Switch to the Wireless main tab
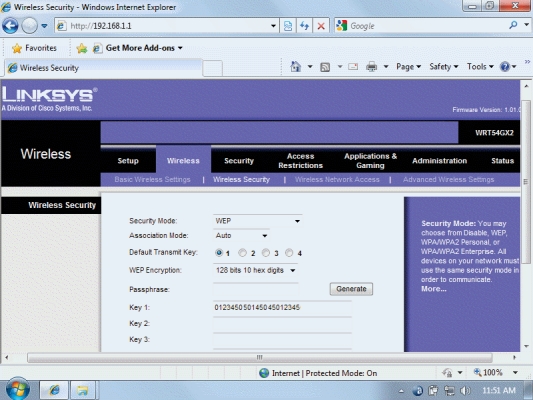This screenshot has height=400, width=533. point(183,161)
